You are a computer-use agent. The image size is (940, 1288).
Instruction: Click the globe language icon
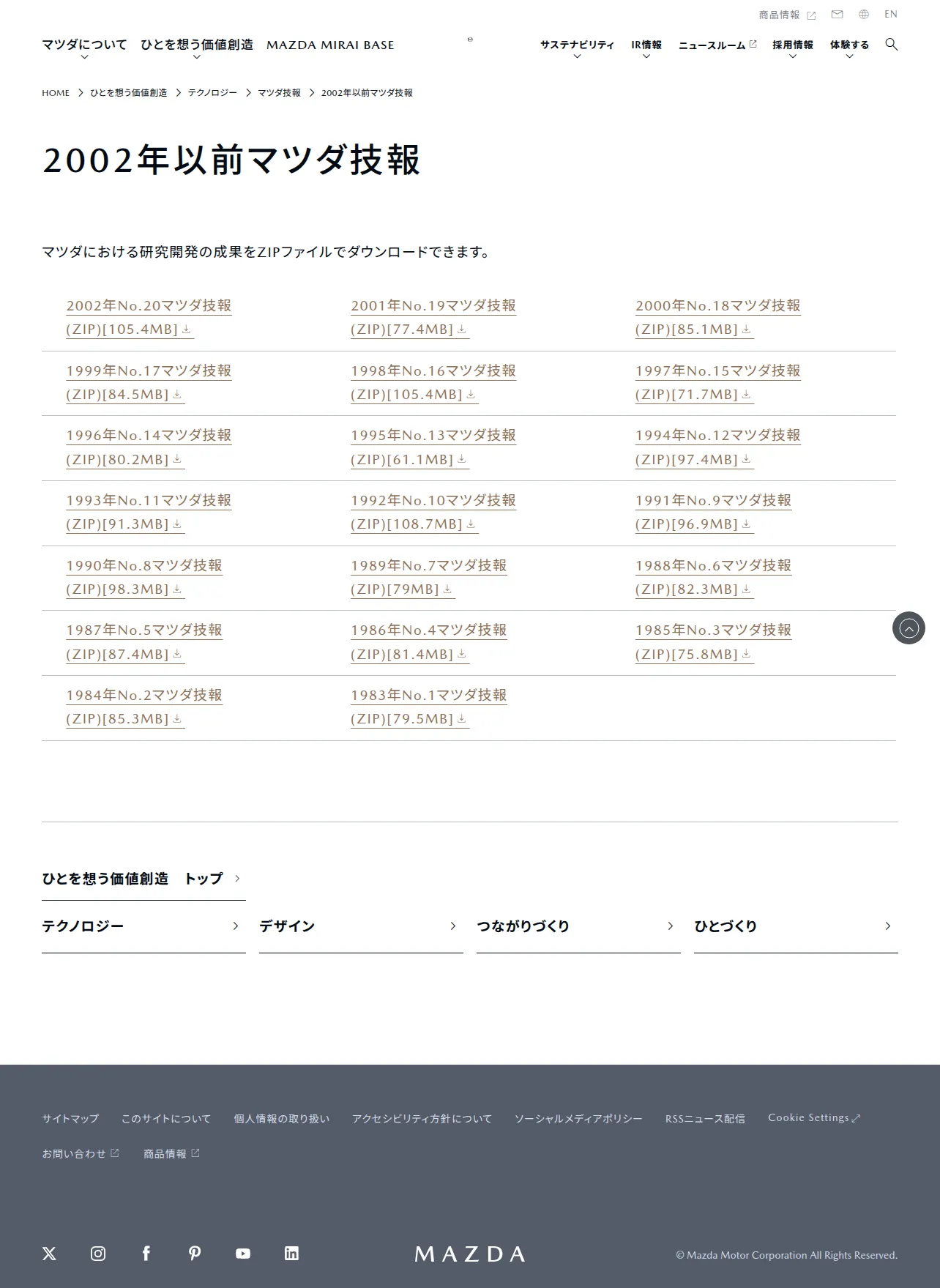click(864, 15)
